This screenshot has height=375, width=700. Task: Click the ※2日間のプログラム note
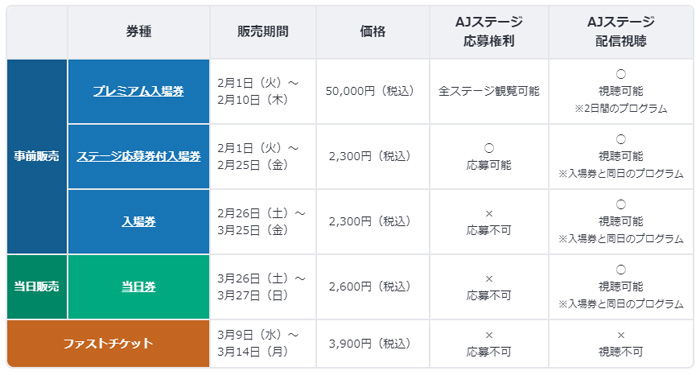(x=621, y=109)
